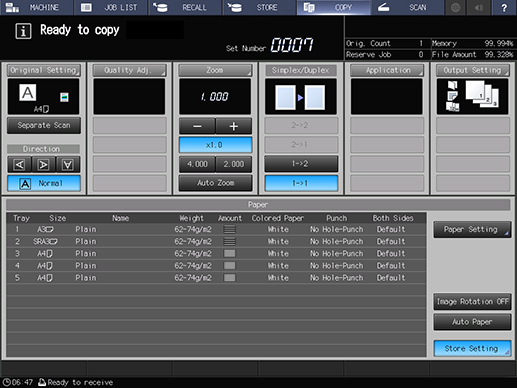Click the clock icon in status bar
This screenshot has width=517, height=388.
6,382
